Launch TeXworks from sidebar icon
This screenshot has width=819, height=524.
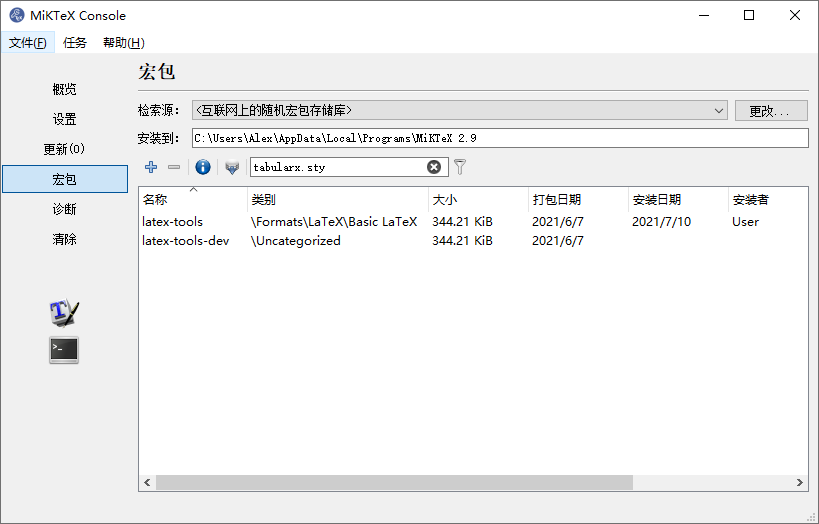64,312
